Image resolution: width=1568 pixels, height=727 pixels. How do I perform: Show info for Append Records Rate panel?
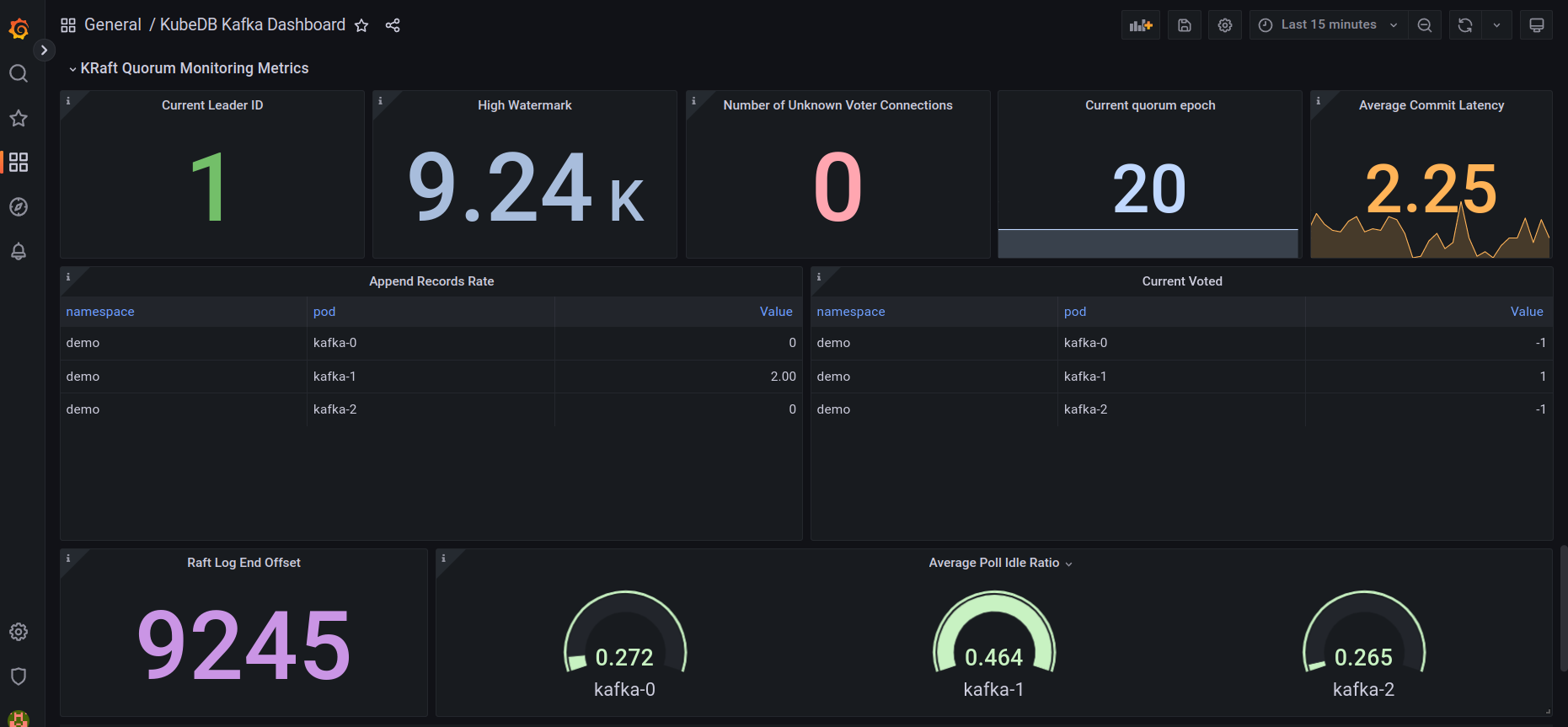click(68, 276)
